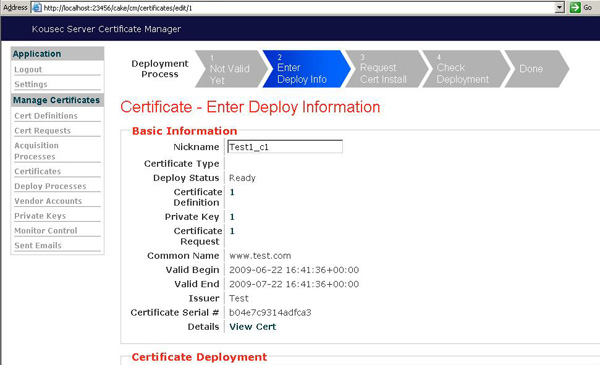Click the browser Go arrow icon
600x365 pixels.
point(575,7)
